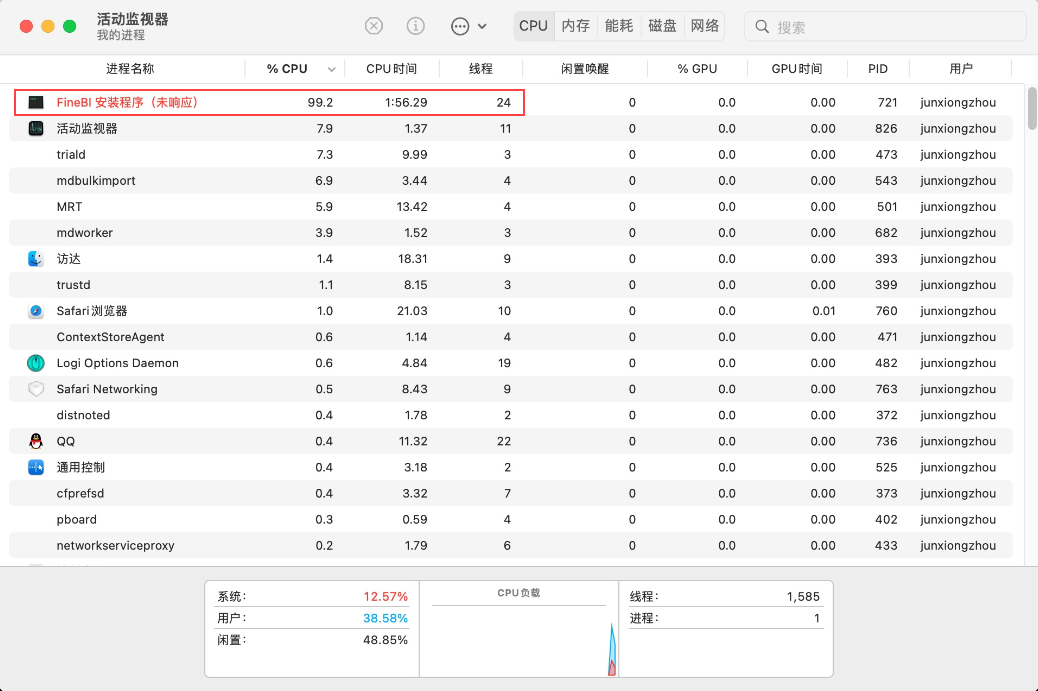
Task: Click the Safari Networking shield icon
Action: pos(36,389)
